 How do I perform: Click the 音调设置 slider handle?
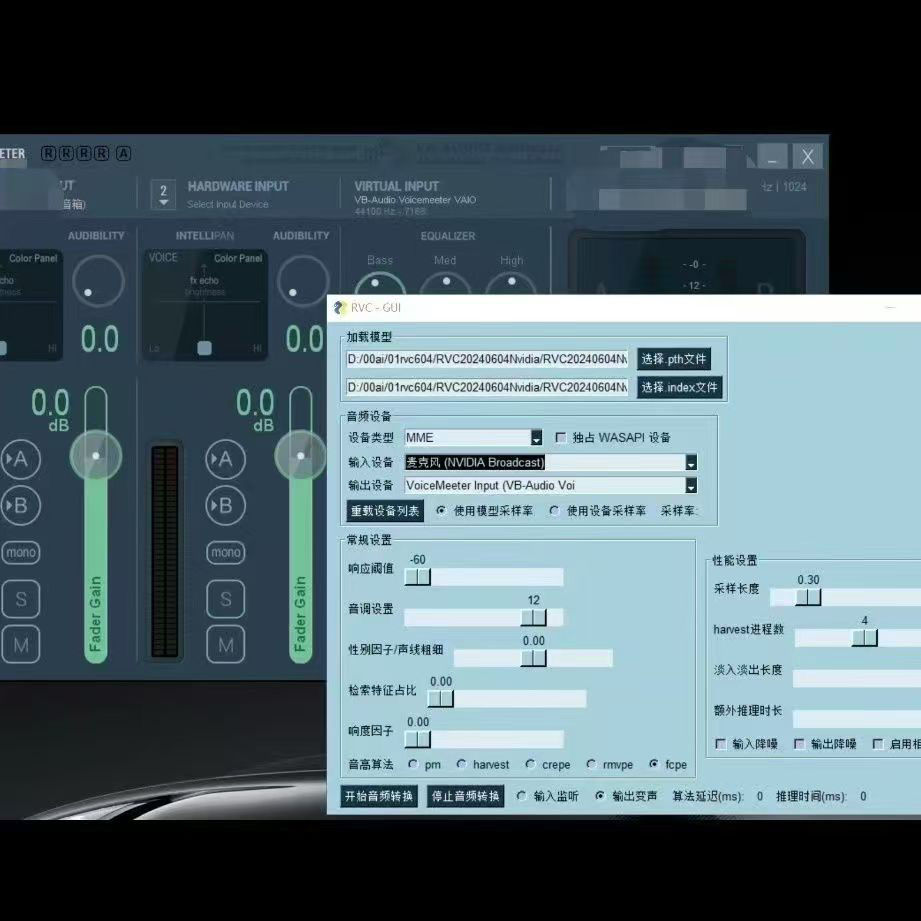point(534,617)
